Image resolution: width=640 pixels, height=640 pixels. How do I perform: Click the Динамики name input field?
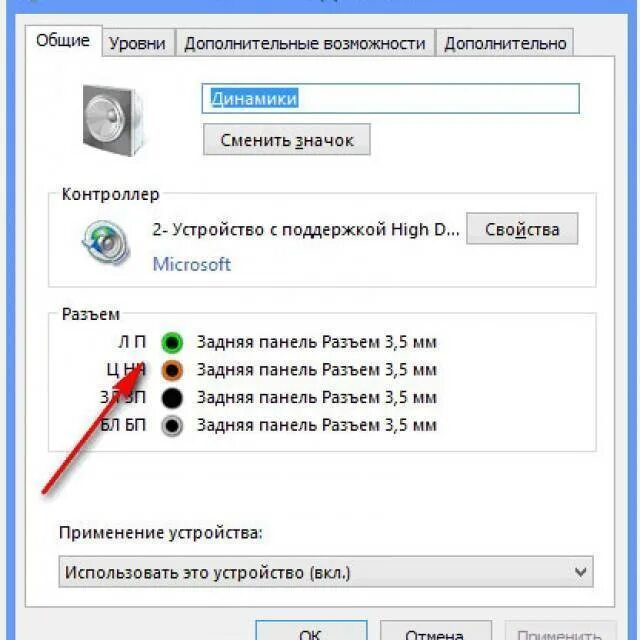(x=391, y=98)
